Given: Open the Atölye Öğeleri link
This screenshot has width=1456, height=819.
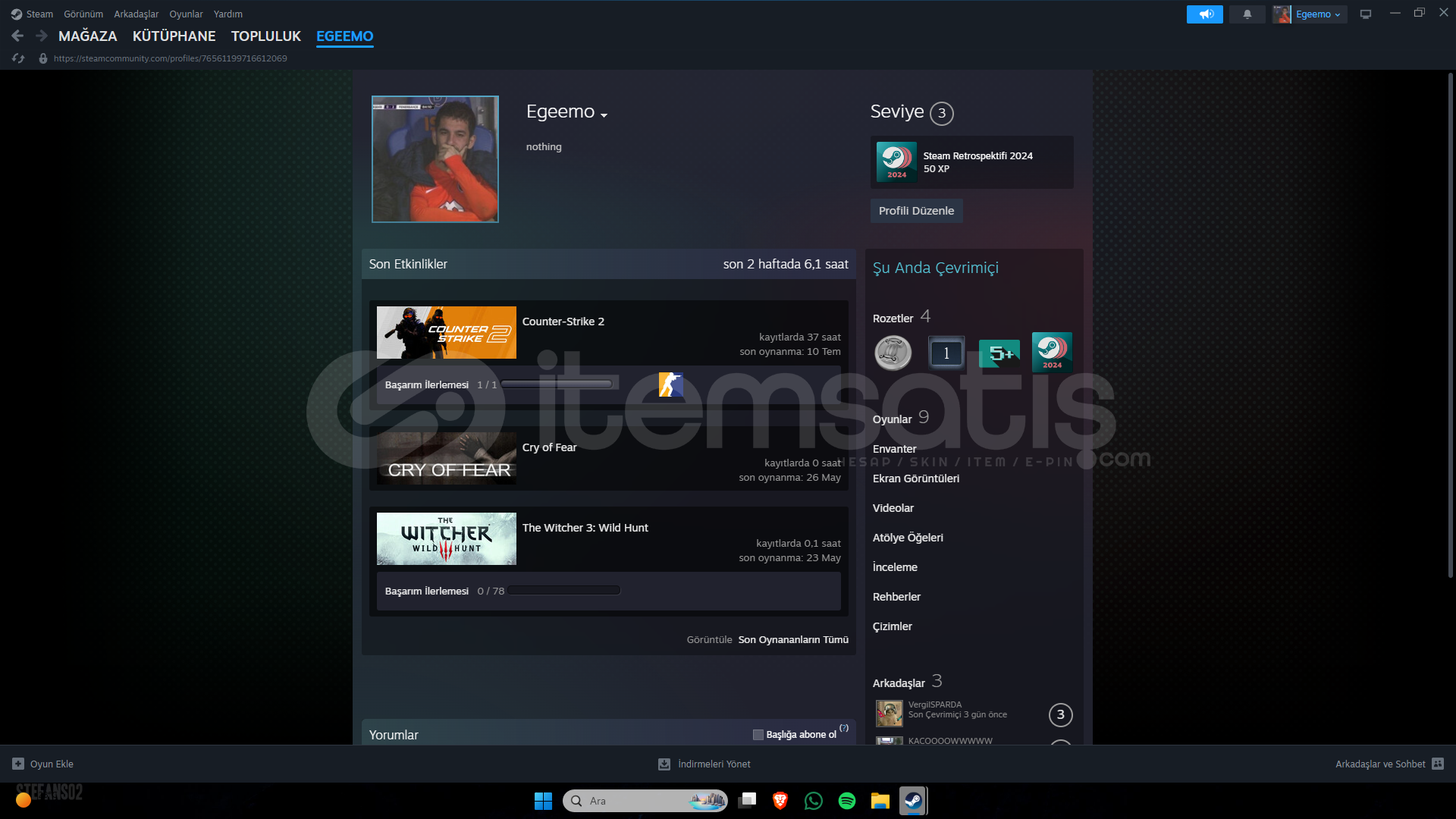Looking at the screenshot, I should coord(908,537).
